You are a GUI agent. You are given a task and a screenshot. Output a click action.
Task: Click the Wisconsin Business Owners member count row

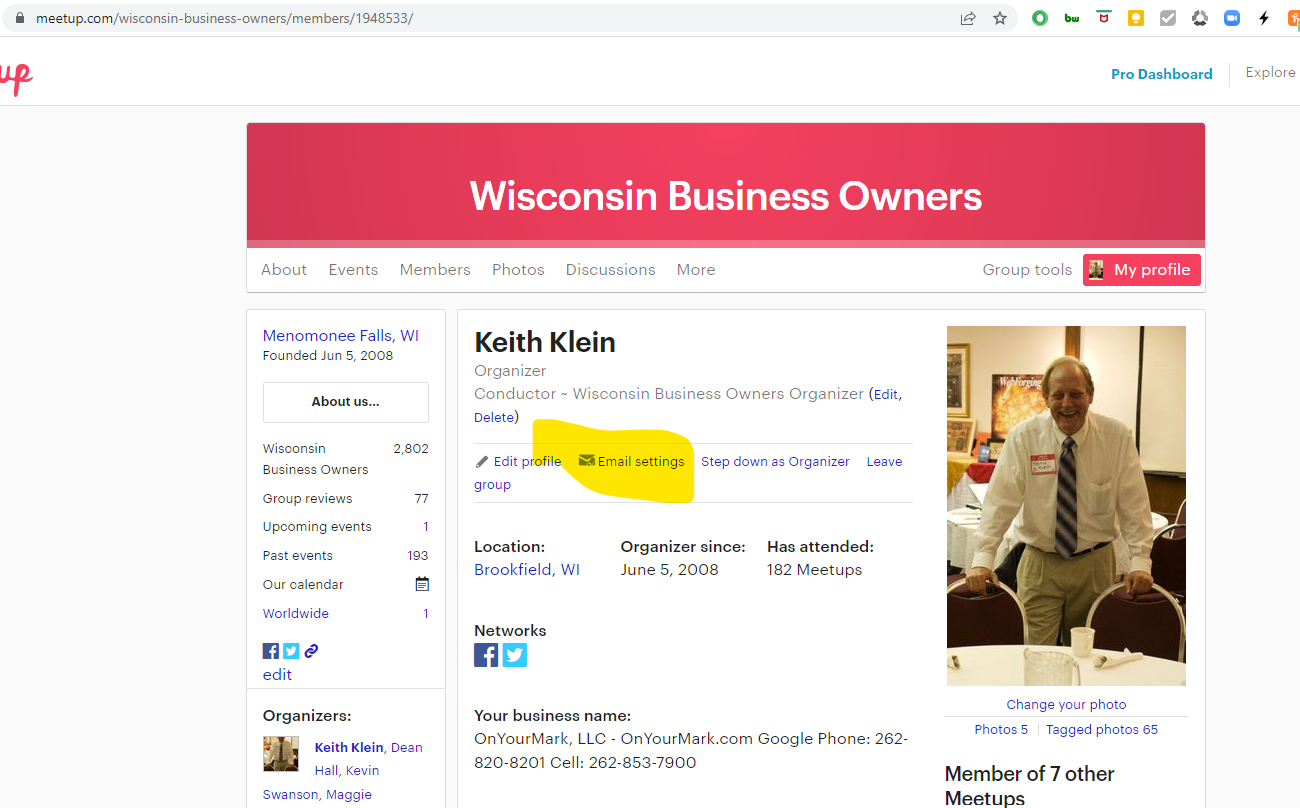click(x=346, y=459)
